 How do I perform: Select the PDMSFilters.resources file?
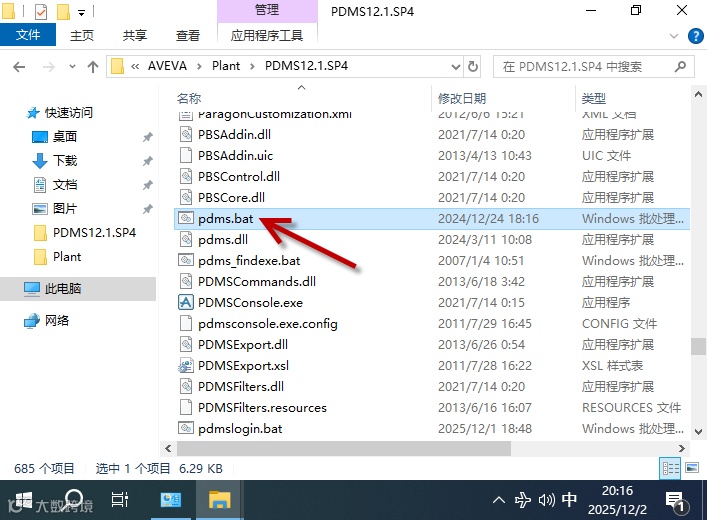tap(262, 408)
